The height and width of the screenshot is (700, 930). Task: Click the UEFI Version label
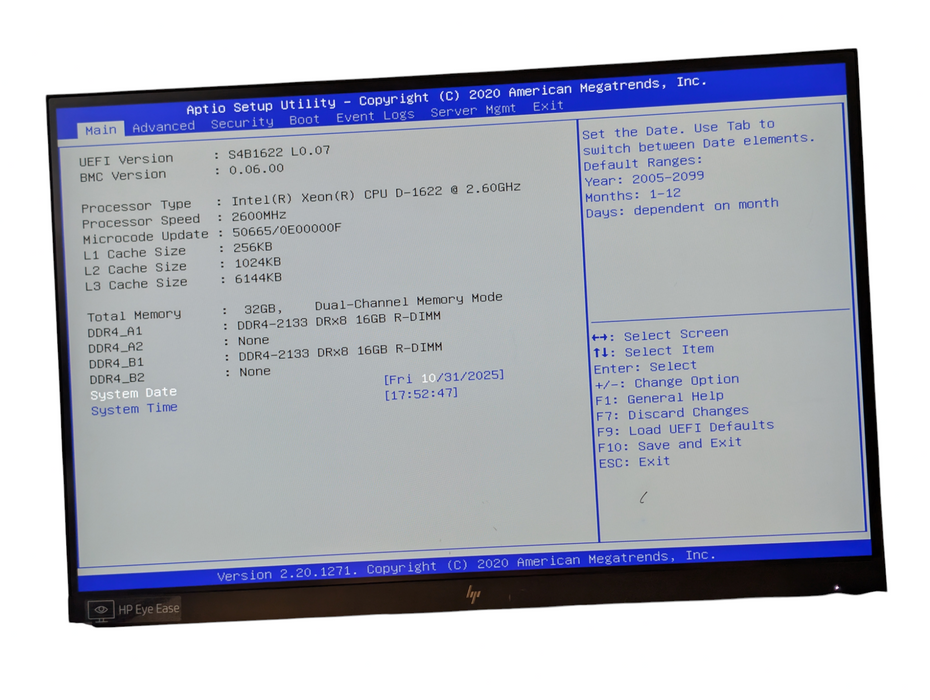point(126,160)
